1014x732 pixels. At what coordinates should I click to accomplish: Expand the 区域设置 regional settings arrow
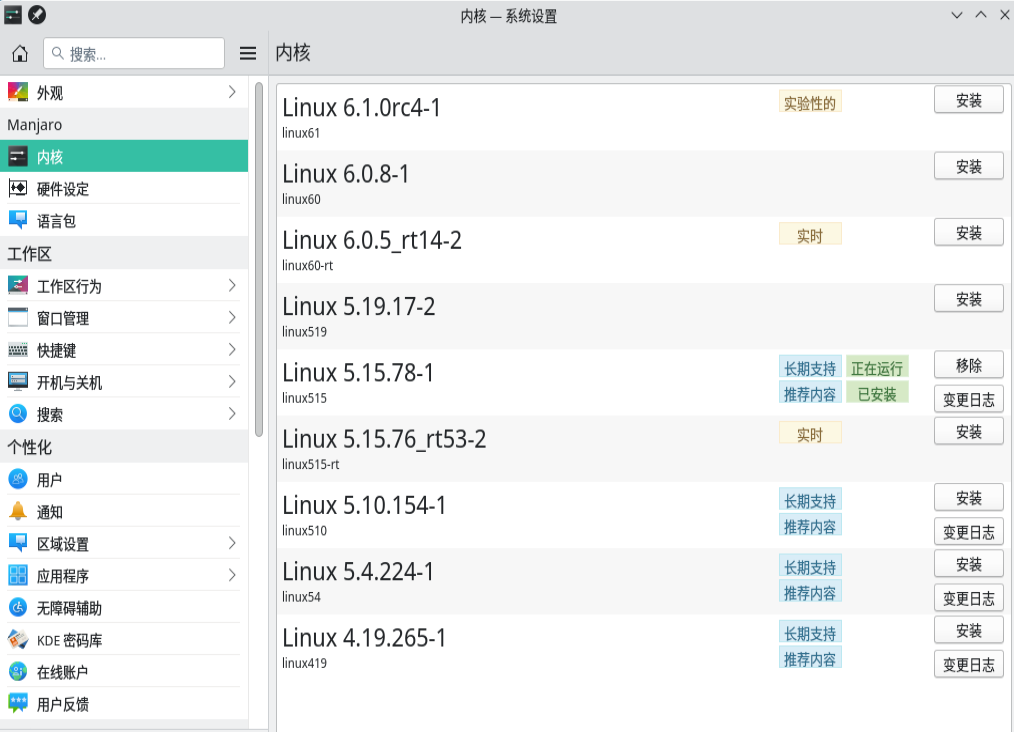tap(232, 544)
